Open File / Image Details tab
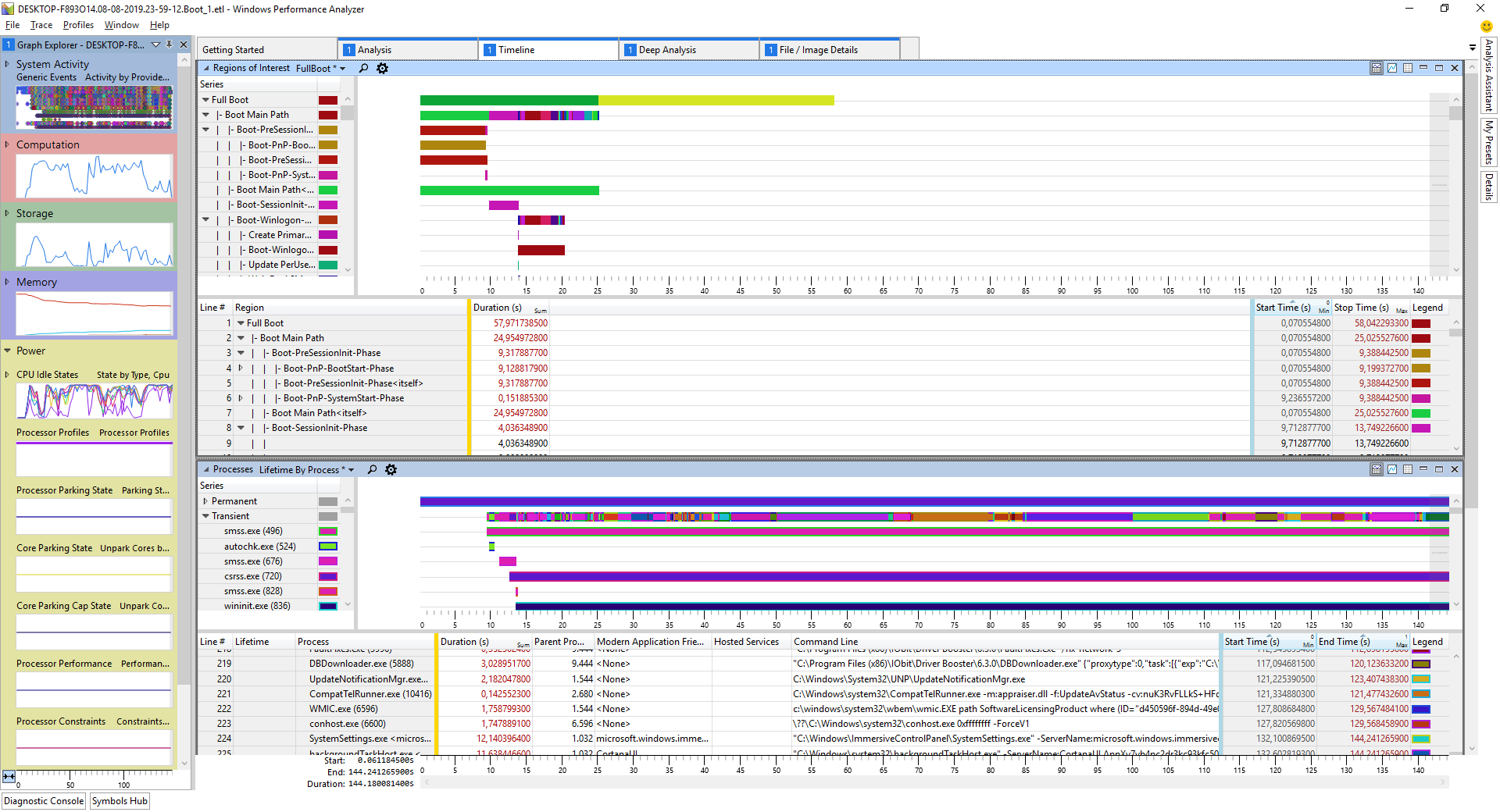Viewport: 1500px width, 812px height. coord(829,49)
